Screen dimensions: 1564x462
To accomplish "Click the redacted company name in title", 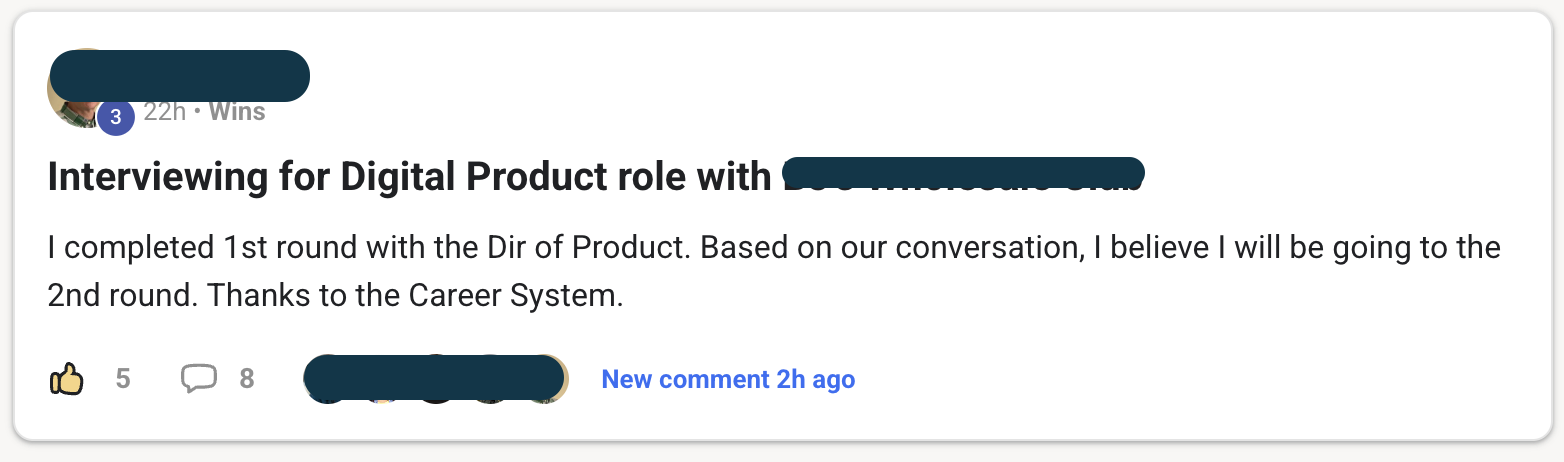I will point(962,174).
